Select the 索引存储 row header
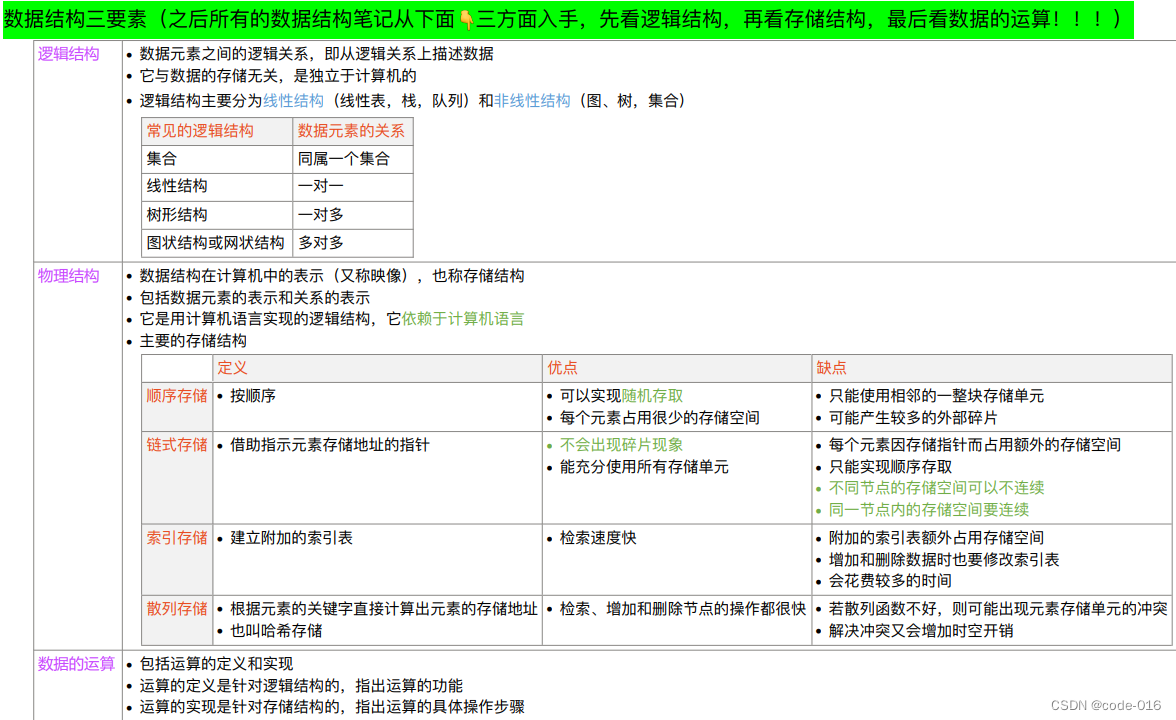Image resolution: width=1176 pixels, height=720 pixels. tap(176, 538)
